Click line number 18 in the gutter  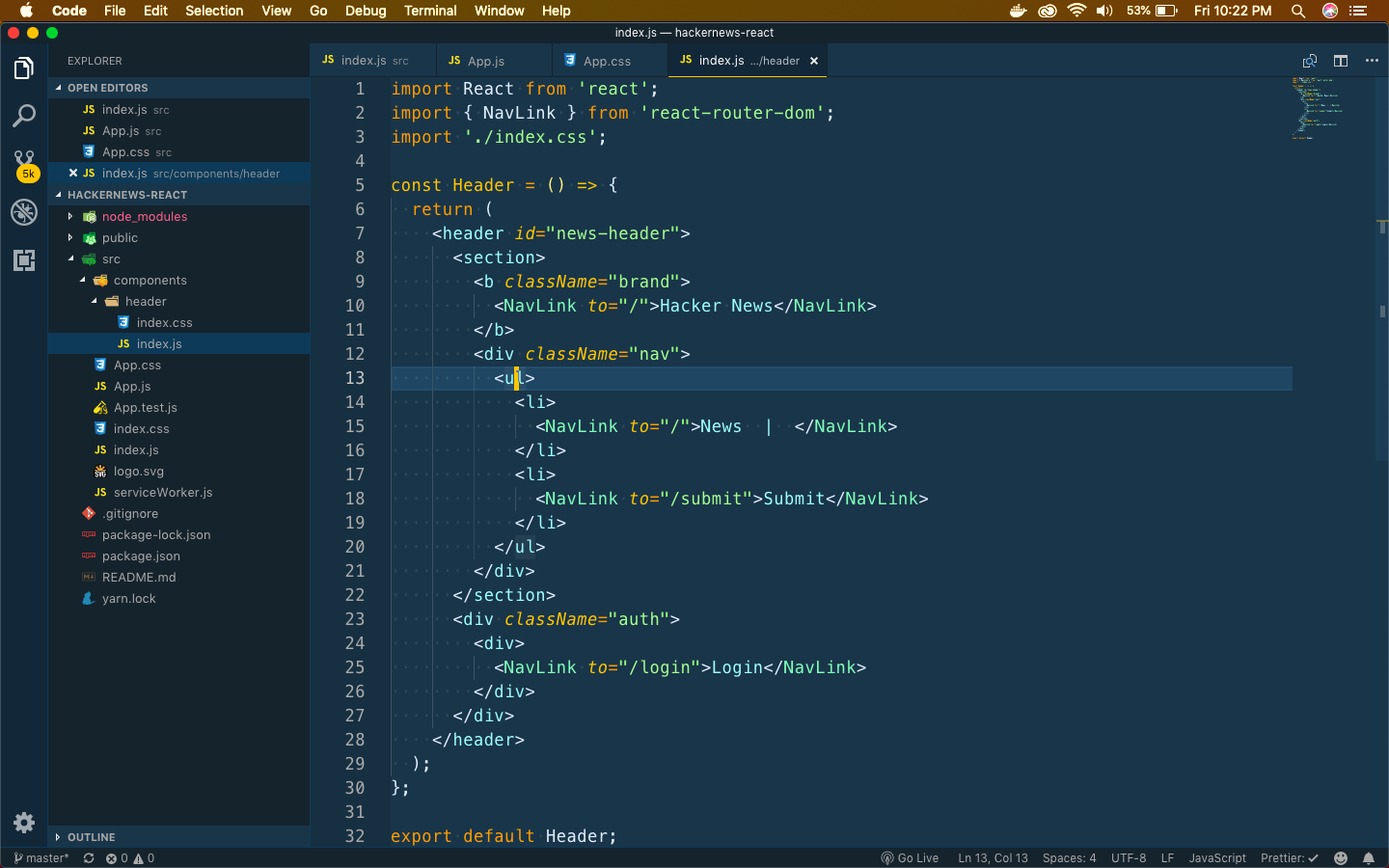coord(355,499)
